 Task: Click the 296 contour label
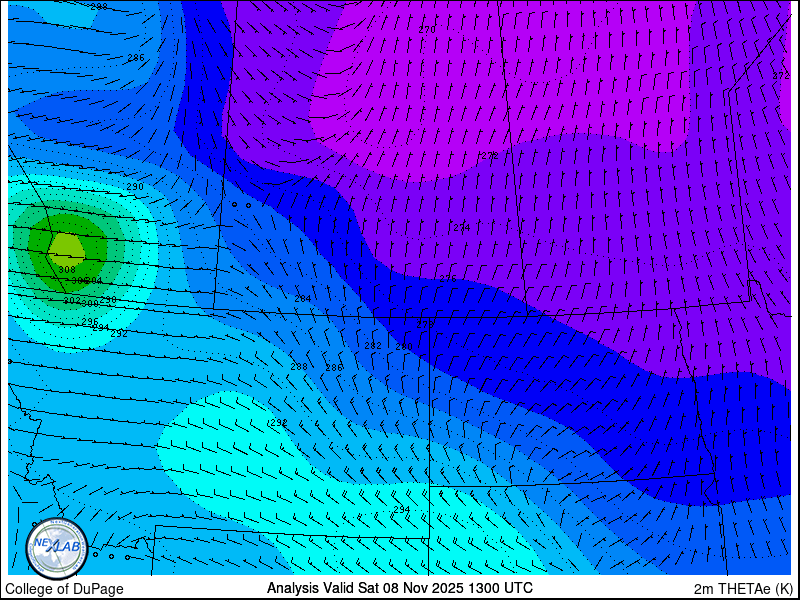[90, 322]
